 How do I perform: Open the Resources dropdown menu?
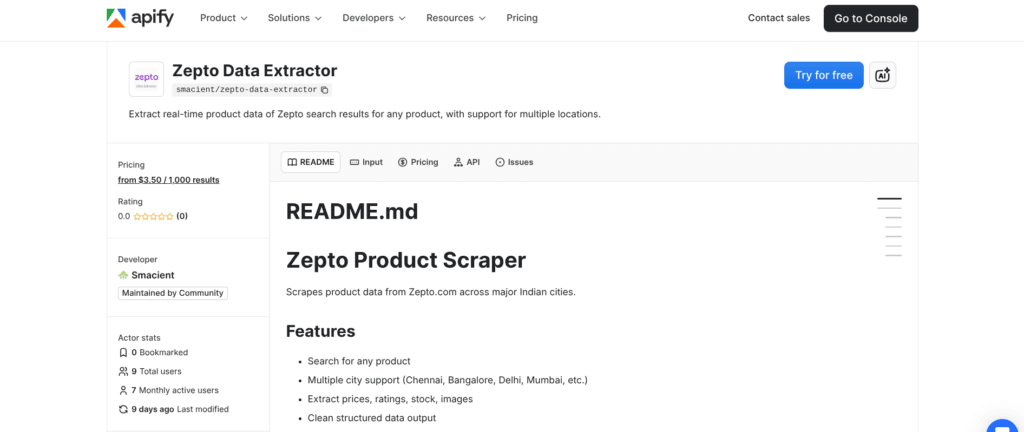456,18
